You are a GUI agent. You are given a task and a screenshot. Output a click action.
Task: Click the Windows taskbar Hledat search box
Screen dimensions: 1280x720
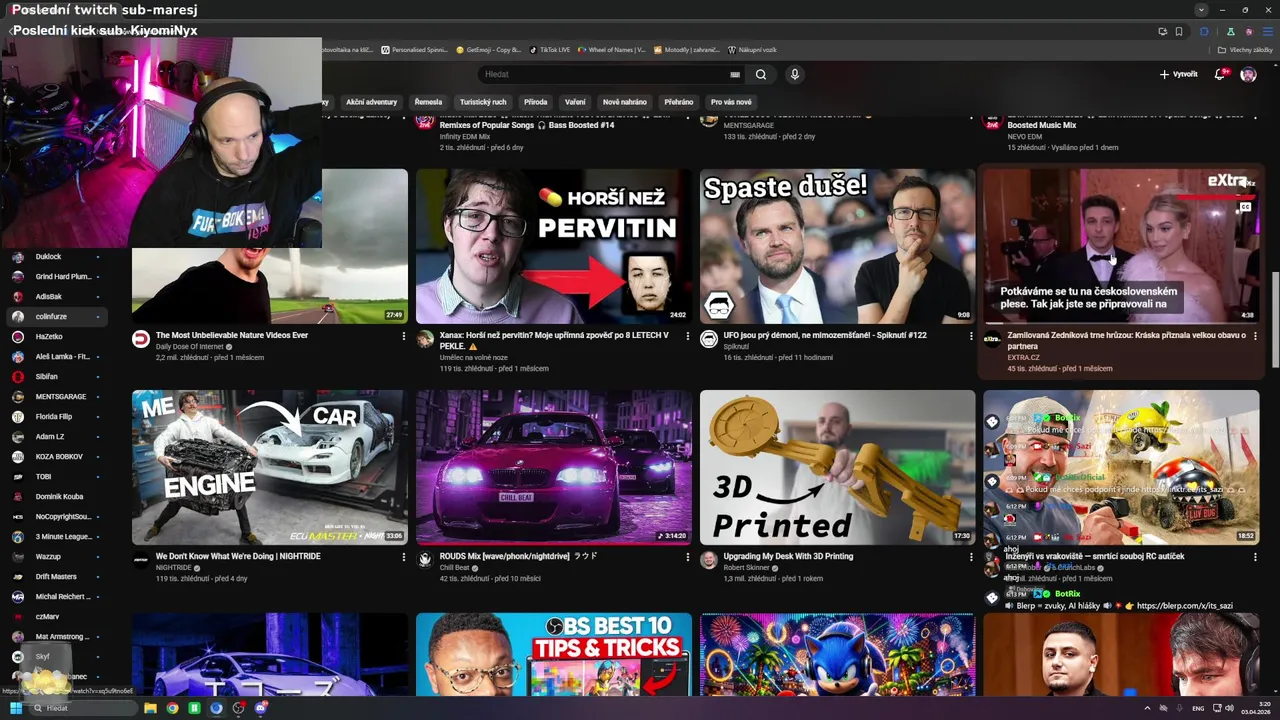(84, 708)
